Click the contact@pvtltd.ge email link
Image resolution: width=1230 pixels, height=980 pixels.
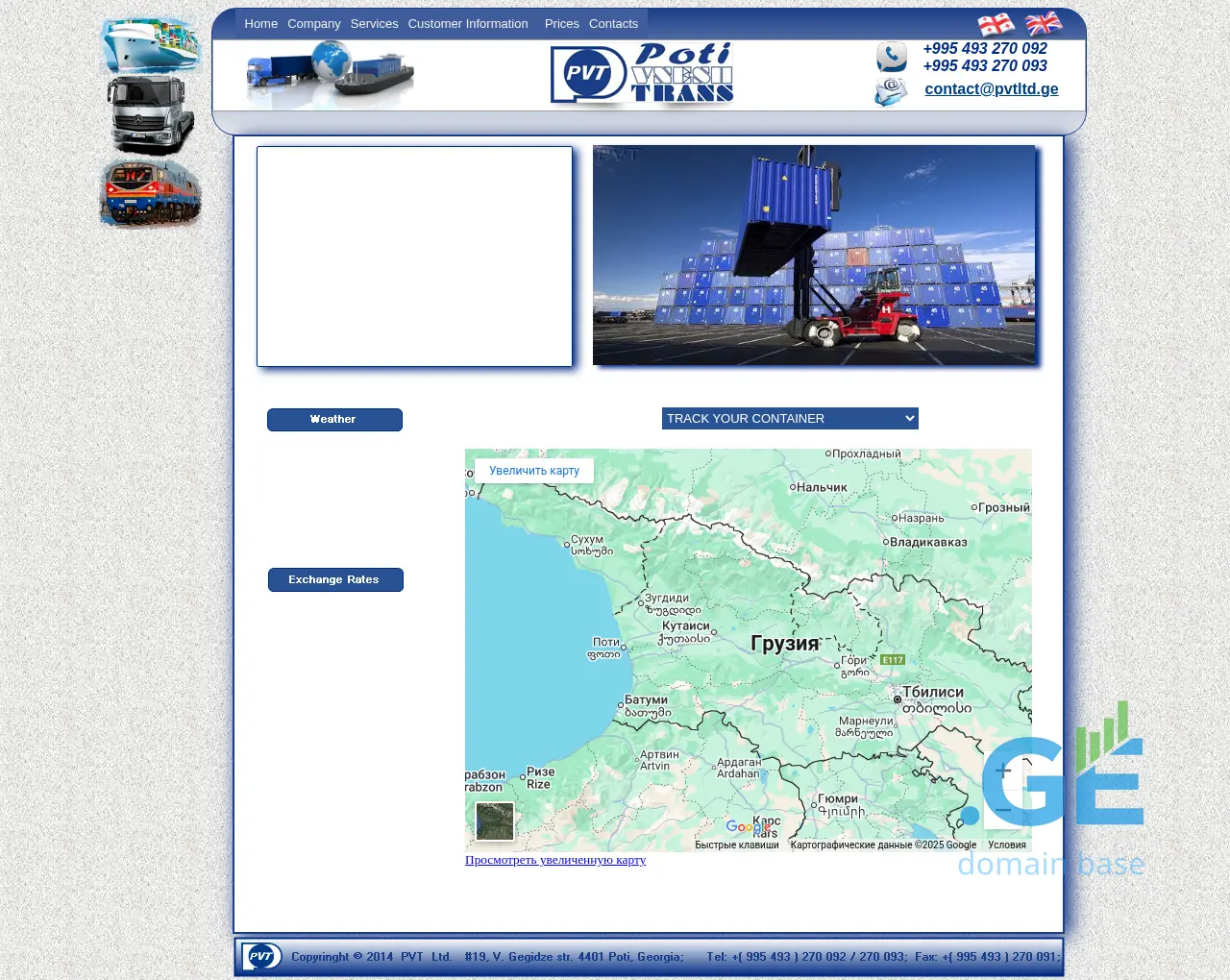point(991,89)
